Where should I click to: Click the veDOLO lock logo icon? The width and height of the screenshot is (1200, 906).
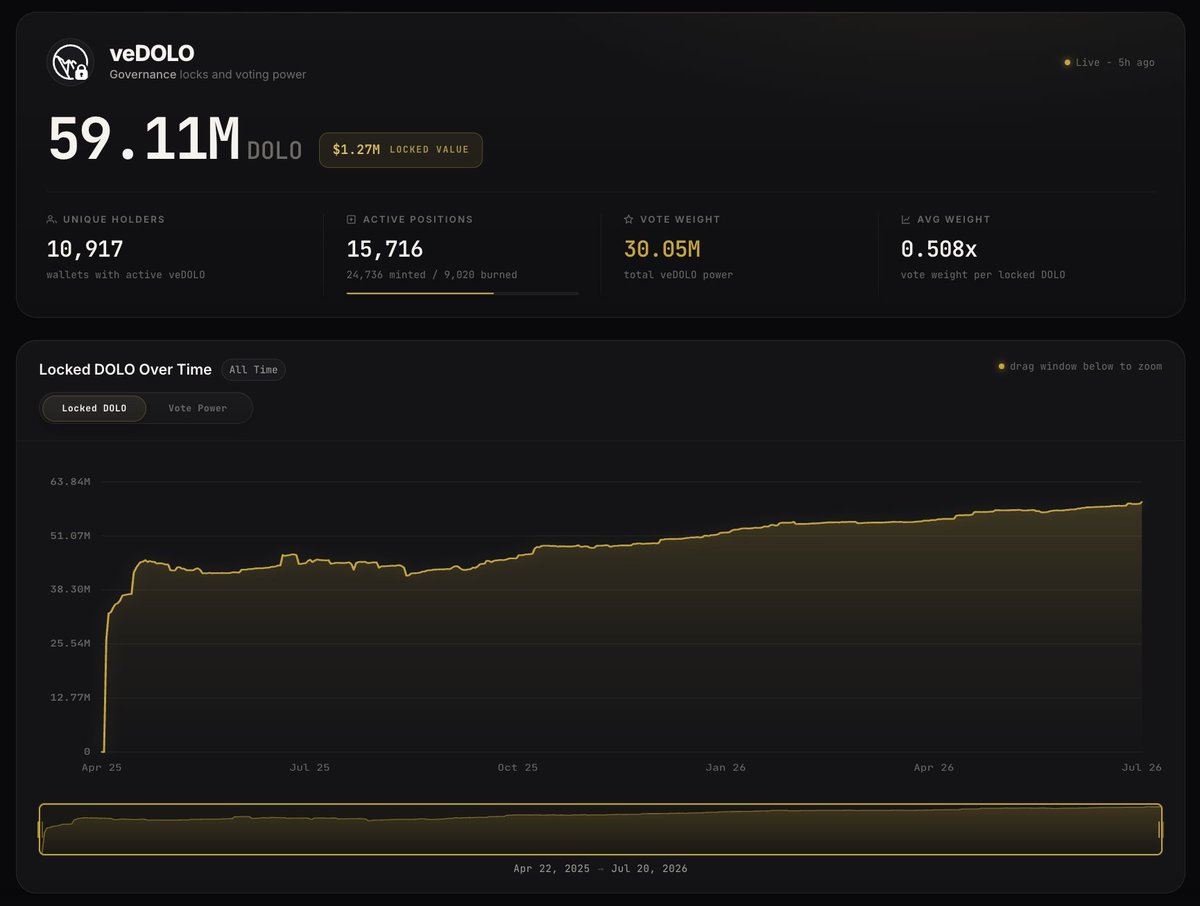coord(70,62)
